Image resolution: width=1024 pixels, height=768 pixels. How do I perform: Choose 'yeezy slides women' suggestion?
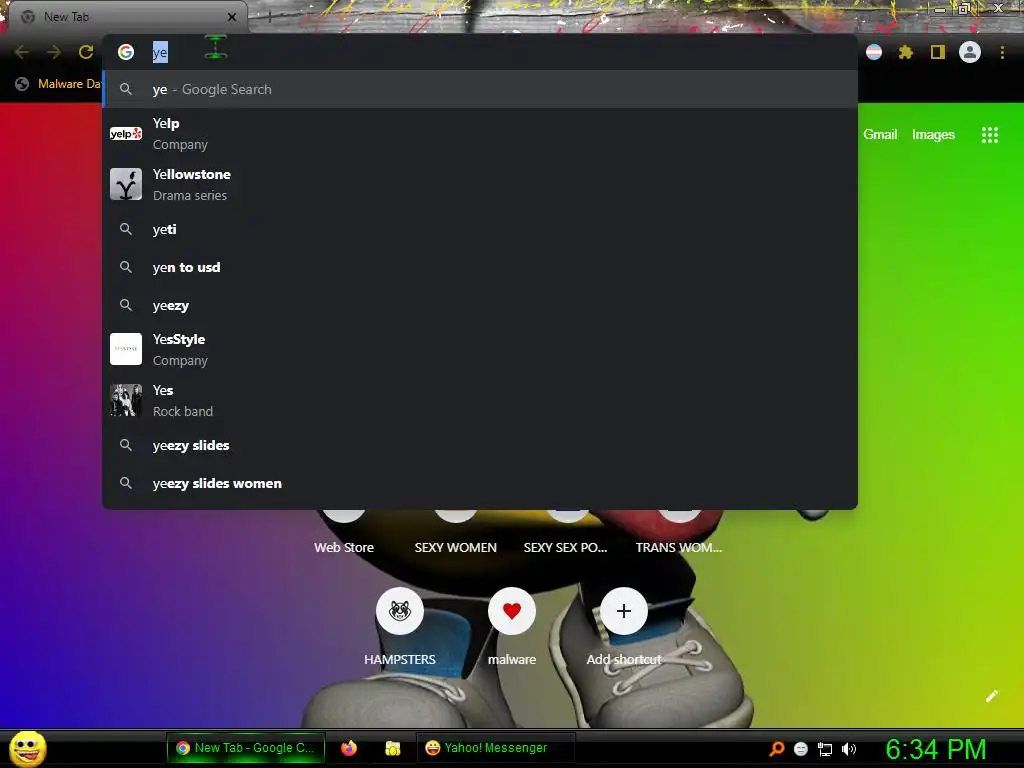[x=480, y=483]
